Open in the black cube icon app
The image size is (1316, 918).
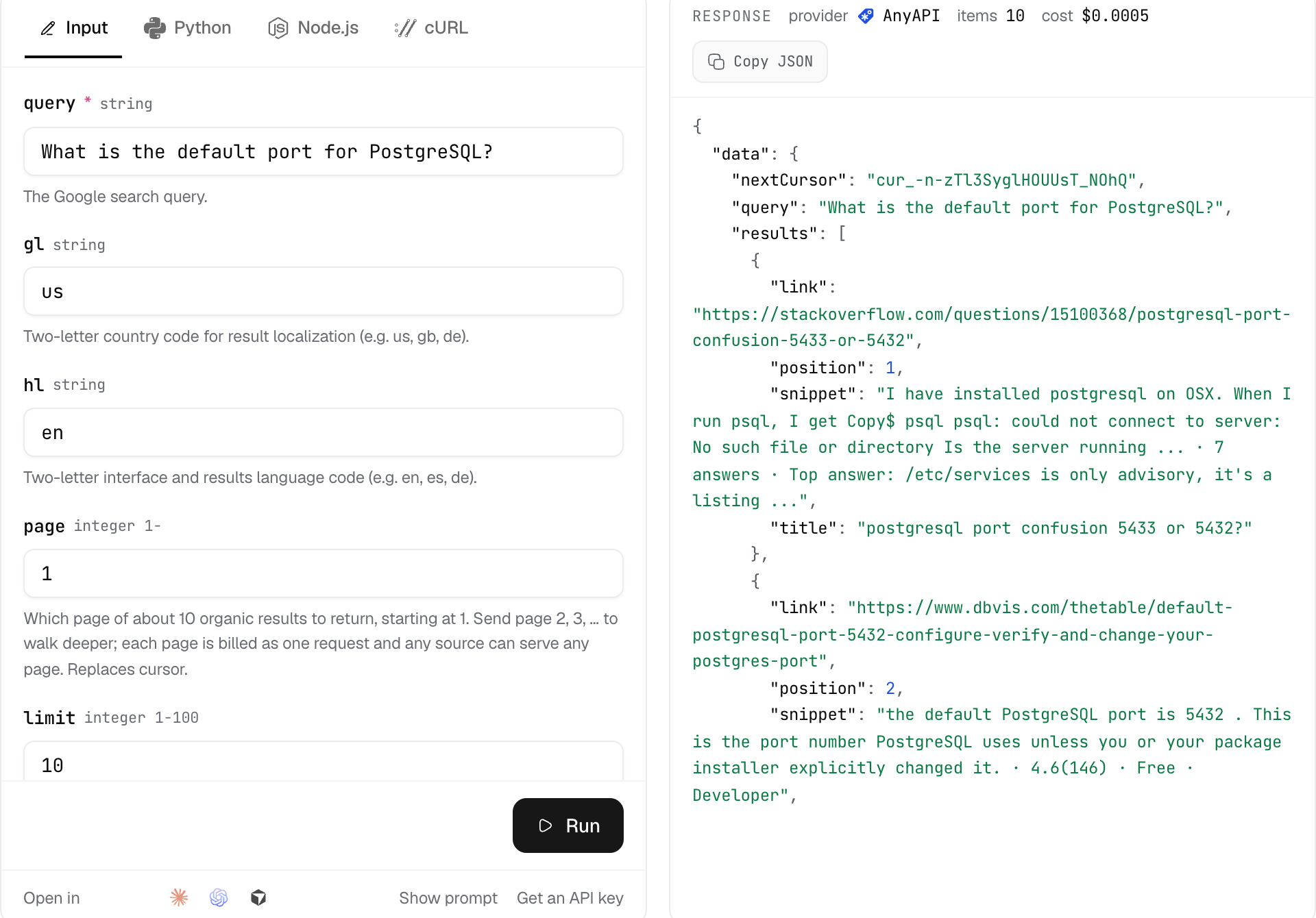tap(258, 897)
